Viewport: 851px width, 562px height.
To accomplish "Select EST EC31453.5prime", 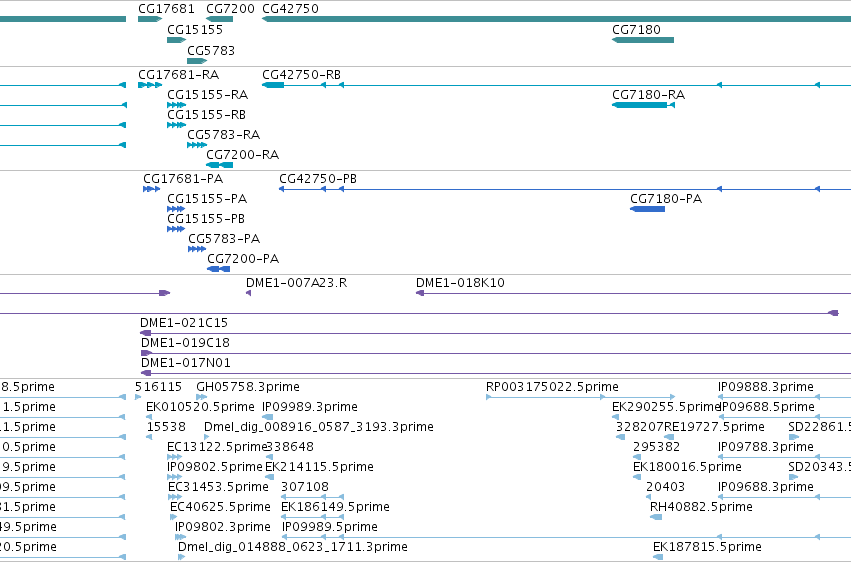I will [175, 497].
